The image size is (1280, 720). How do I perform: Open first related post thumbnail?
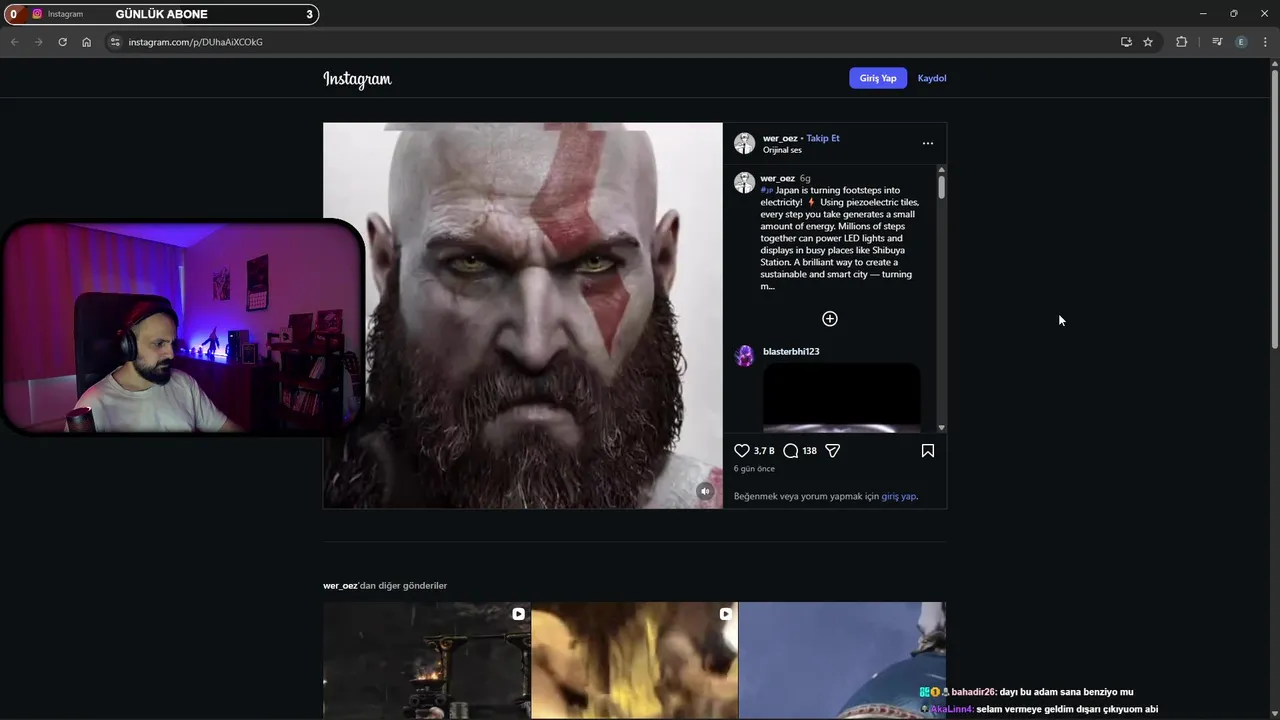[x=426, y=660]
